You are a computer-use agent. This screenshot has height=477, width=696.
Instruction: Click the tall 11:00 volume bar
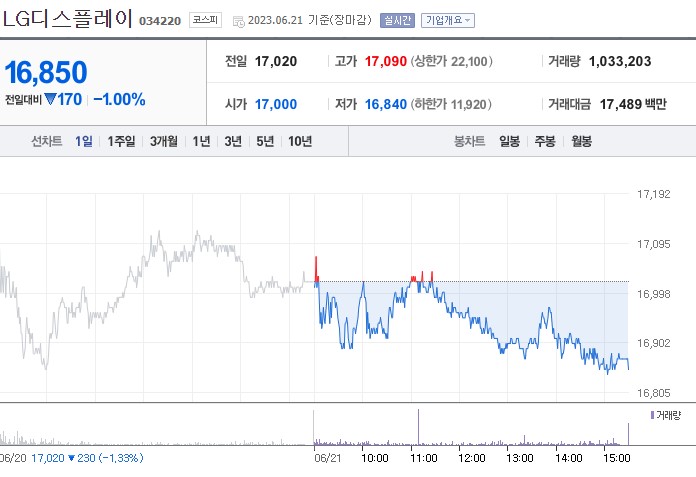point(418,426)
